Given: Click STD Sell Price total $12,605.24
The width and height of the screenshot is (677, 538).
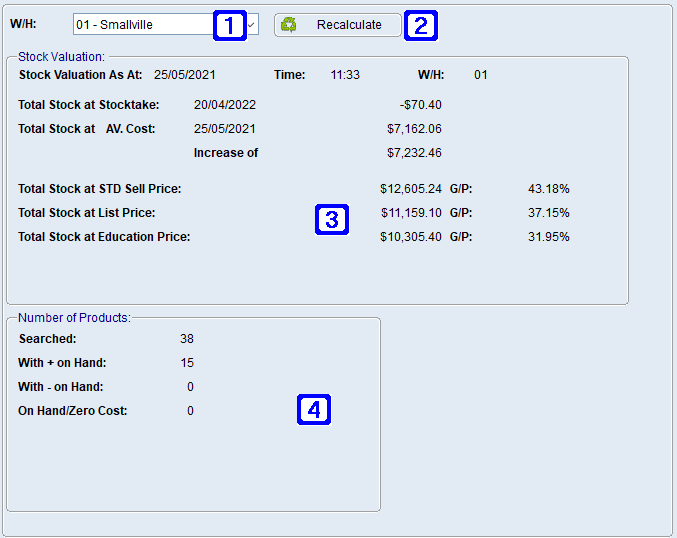Looking at the screenshot, I should coord(411,189).
